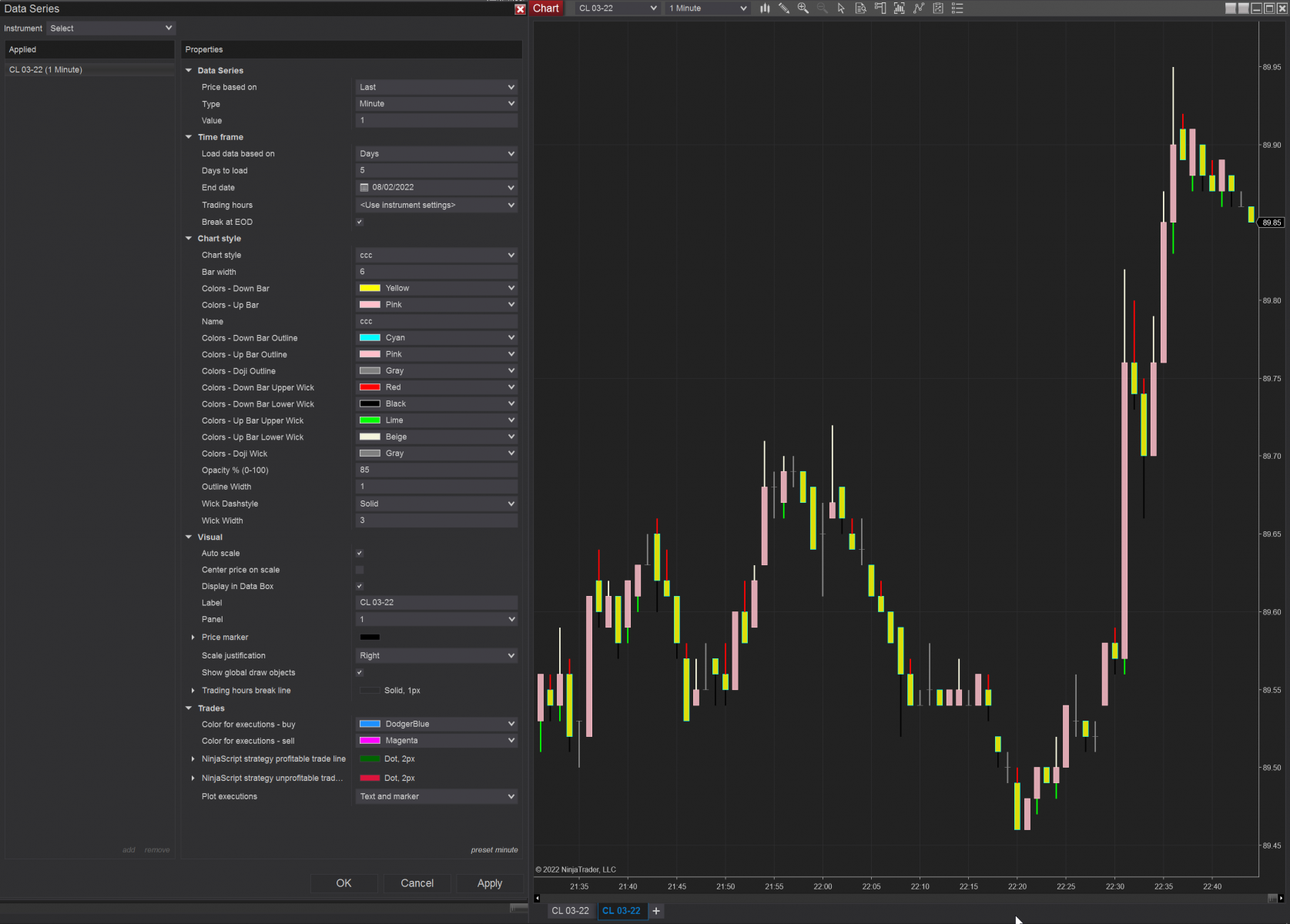Viewport: 1290px width, 924px height.
Task: Open the Data Box icon in the toolbar
Action: pos(861,8)
